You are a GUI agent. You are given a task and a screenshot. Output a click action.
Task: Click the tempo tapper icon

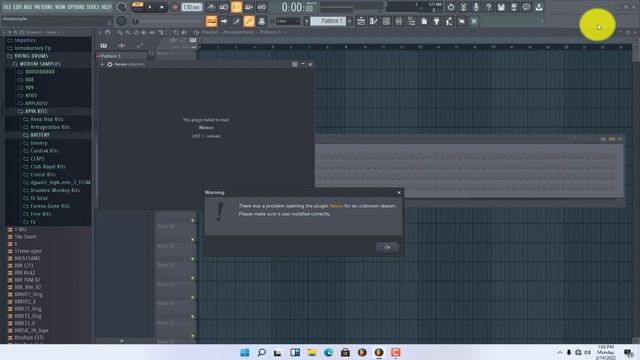pyautogui.click(x=449, y=21)
